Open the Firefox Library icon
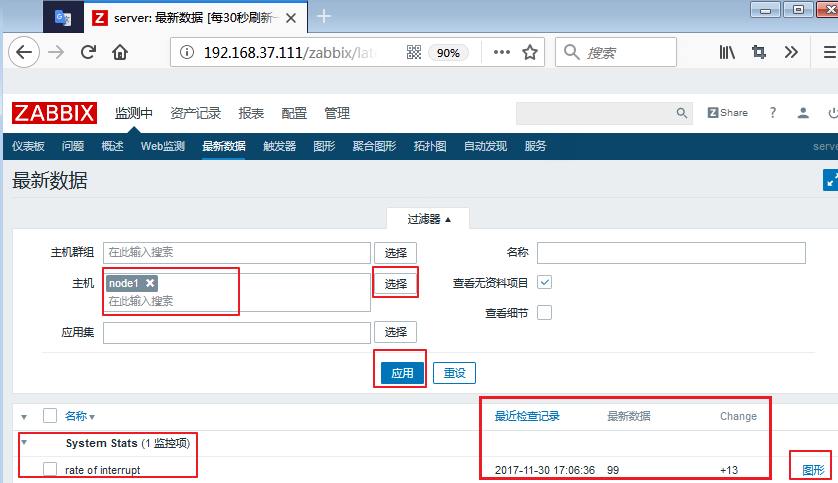838x483 pixels. point(727,52)
